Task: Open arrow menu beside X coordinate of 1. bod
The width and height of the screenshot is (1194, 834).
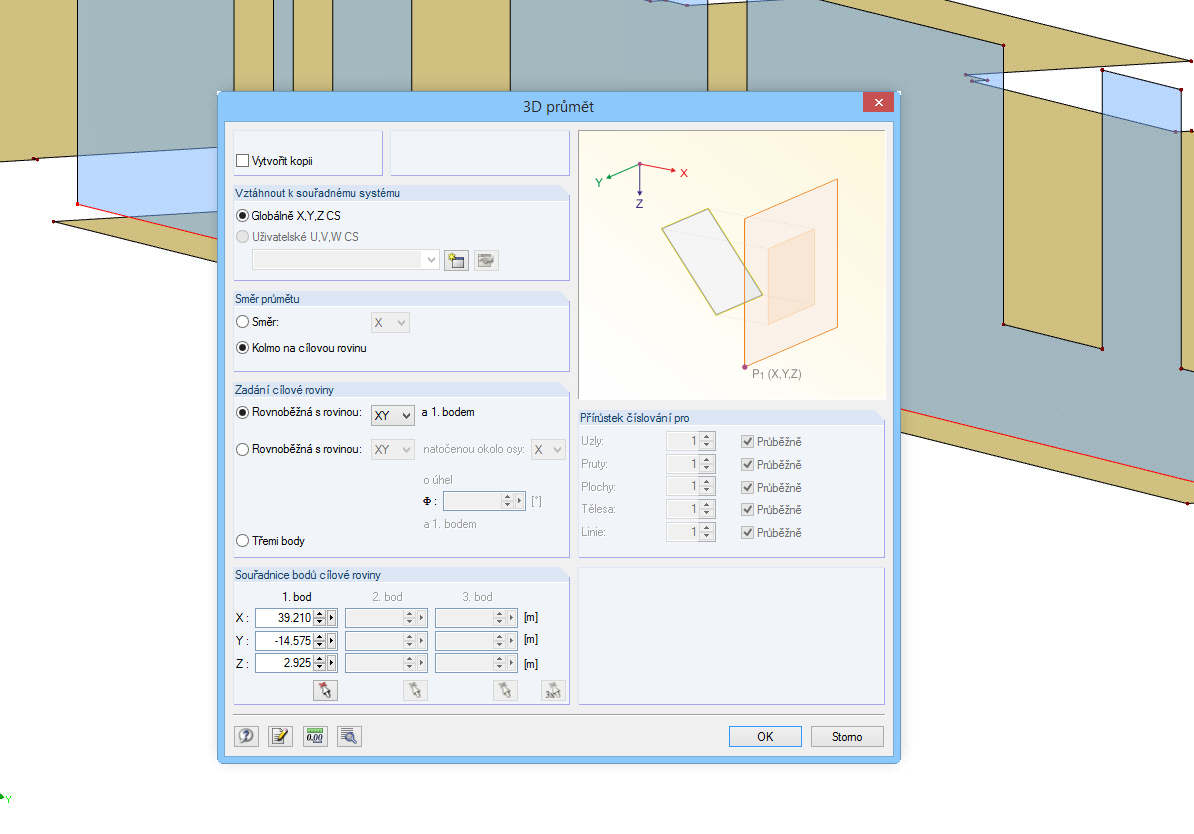Action: pyautogui.click(x=332, y=618)
